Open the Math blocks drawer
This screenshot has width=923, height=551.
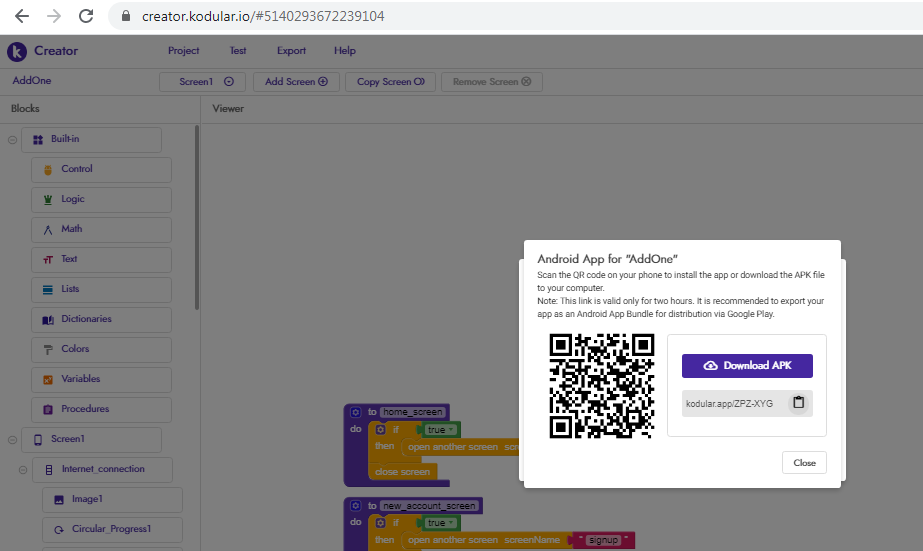(101, 230)
